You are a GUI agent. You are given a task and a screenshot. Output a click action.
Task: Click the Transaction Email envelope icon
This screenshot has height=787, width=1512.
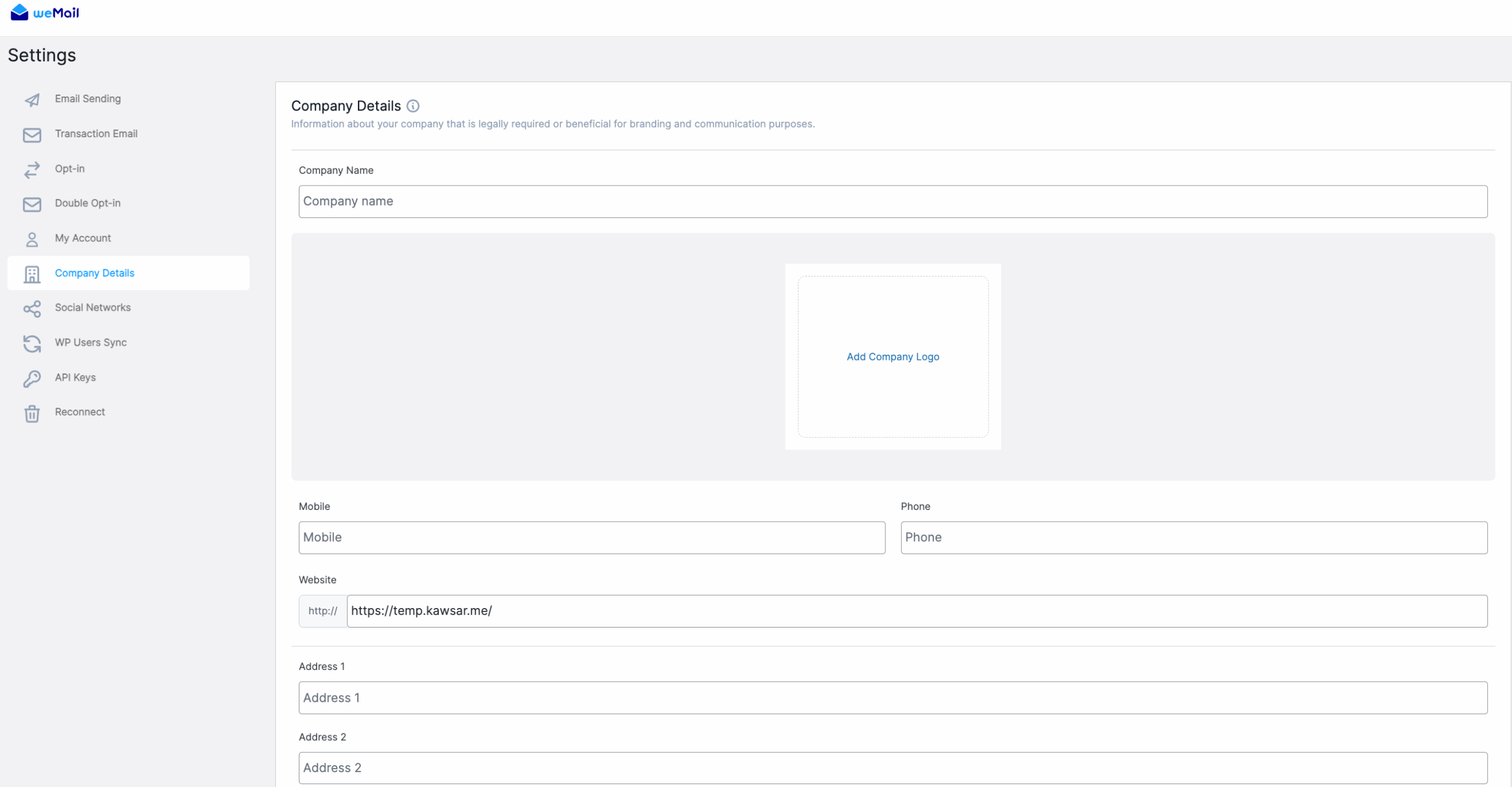[32, 135]
